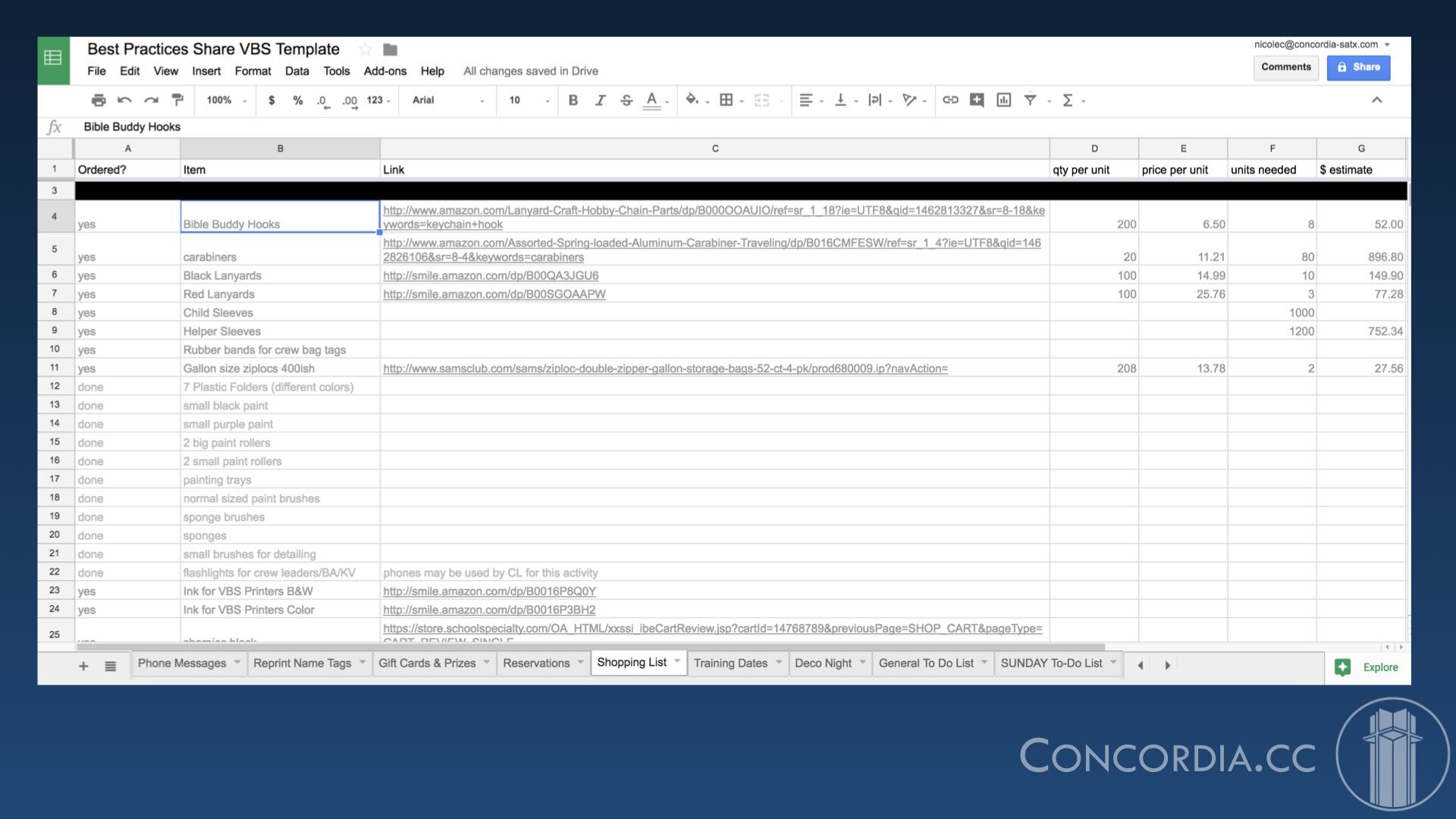This screenshot has width=1456, height=819.
Task: Open the functions sigma icon
Action: (x=1067, y=100)
